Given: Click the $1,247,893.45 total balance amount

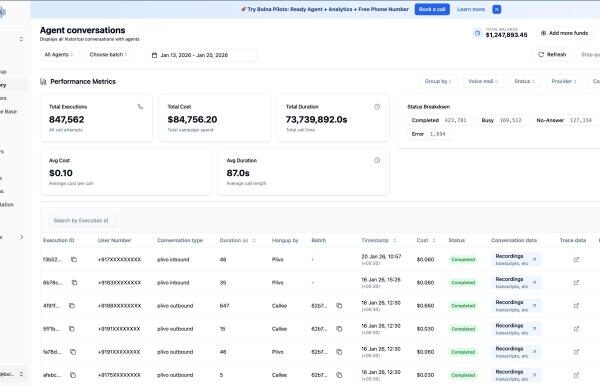Looking at the screenshot, I should (x=507, y=35).
